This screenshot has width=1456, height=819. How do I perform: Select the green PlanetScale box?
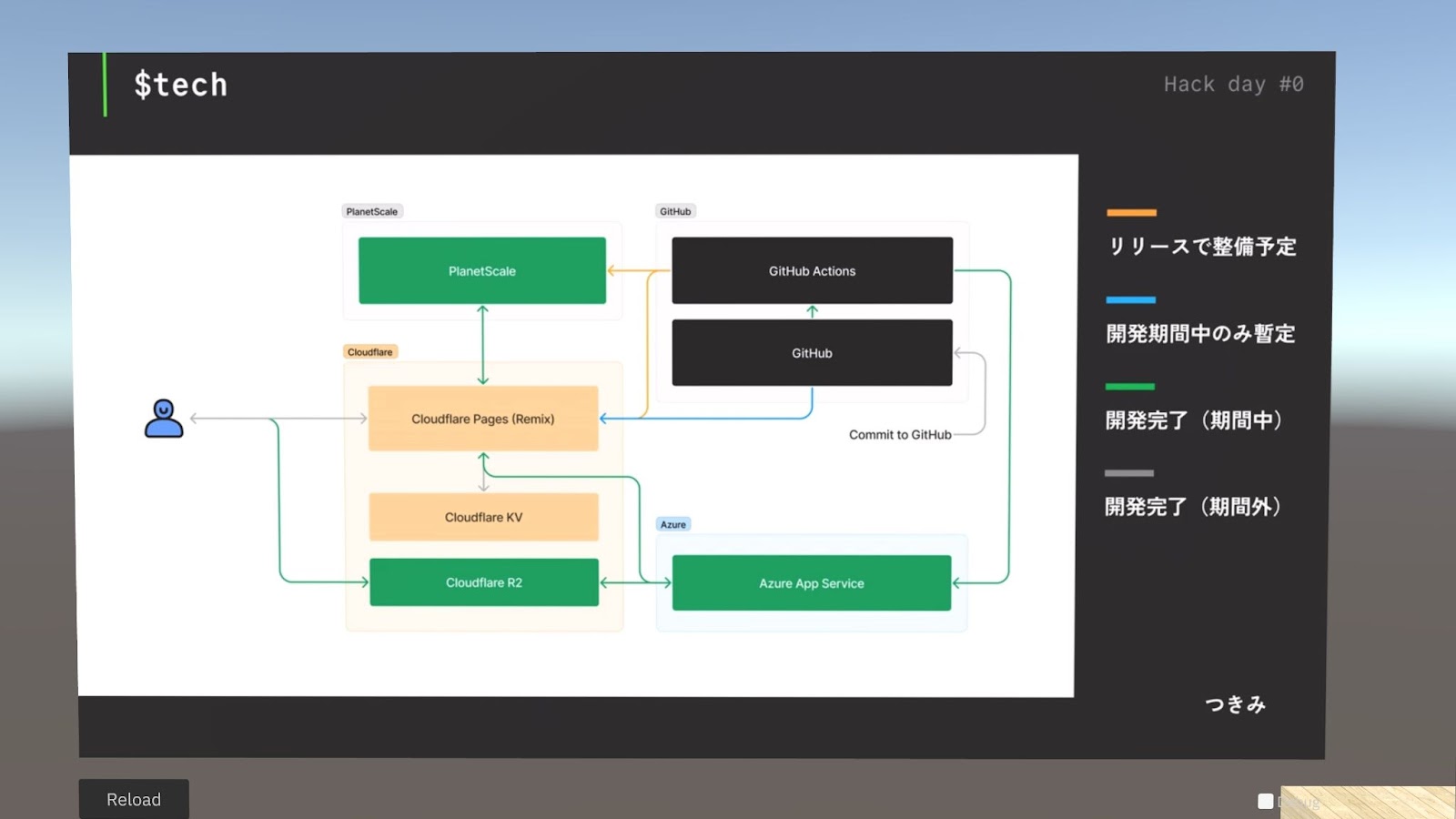point(482,270)
